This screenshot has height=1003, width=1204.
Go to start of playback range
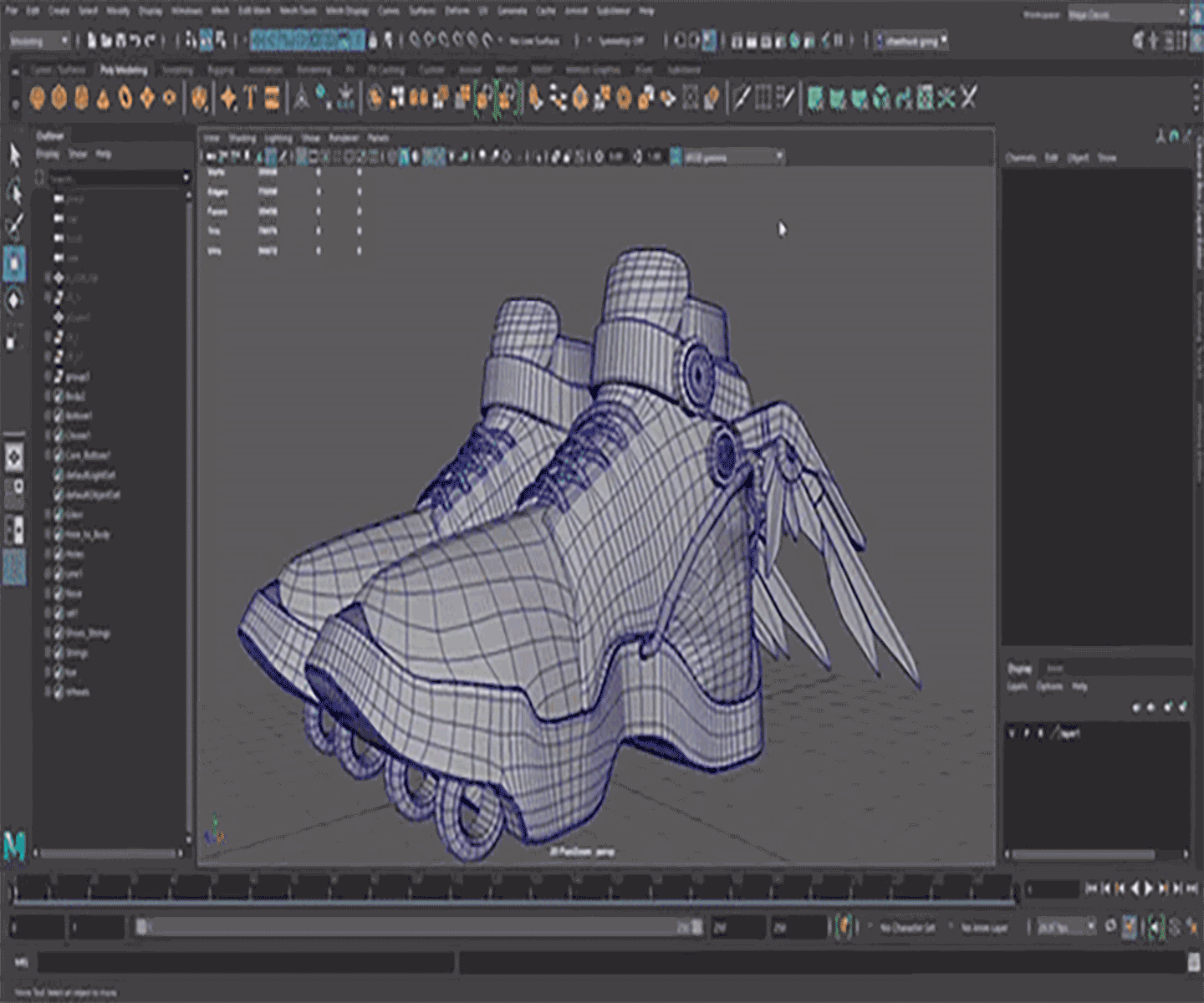[1091, 888]
